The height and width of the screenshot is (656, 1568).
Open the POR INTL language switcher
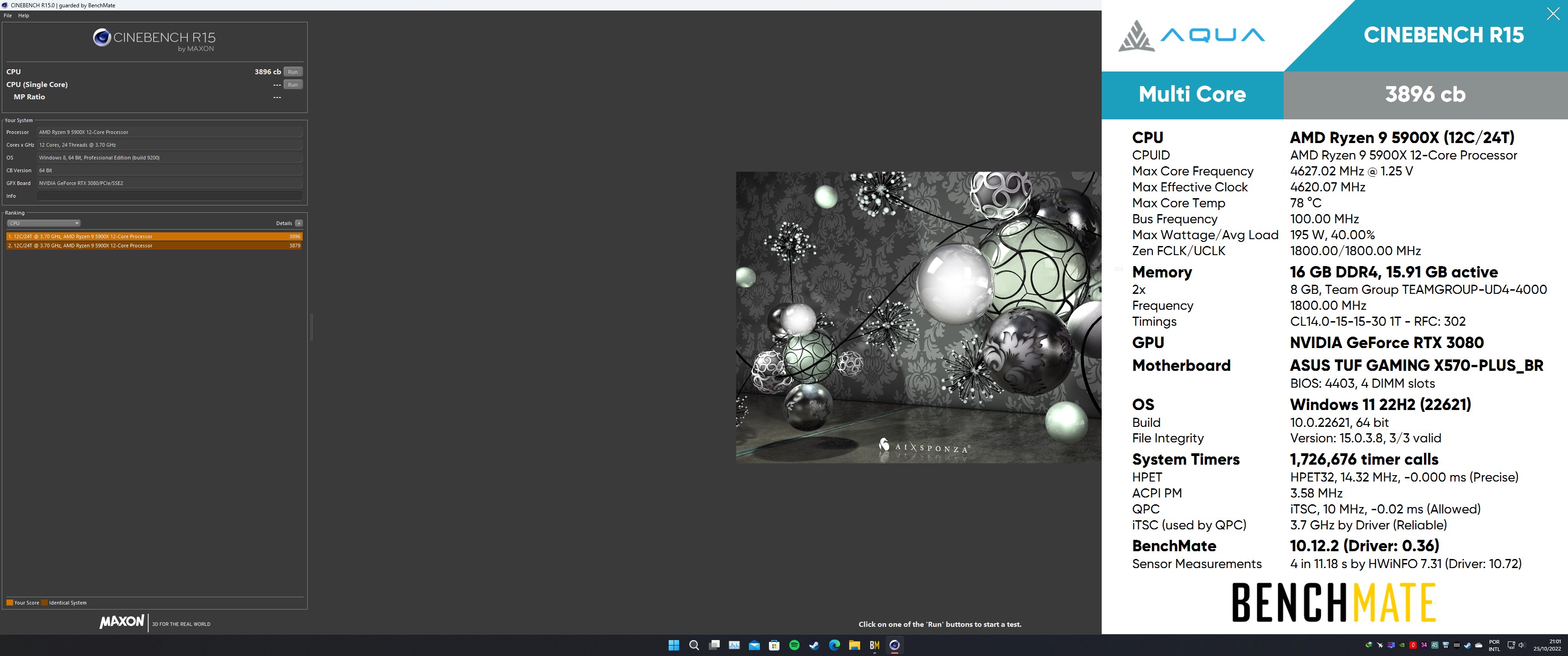coord(1494,645)
